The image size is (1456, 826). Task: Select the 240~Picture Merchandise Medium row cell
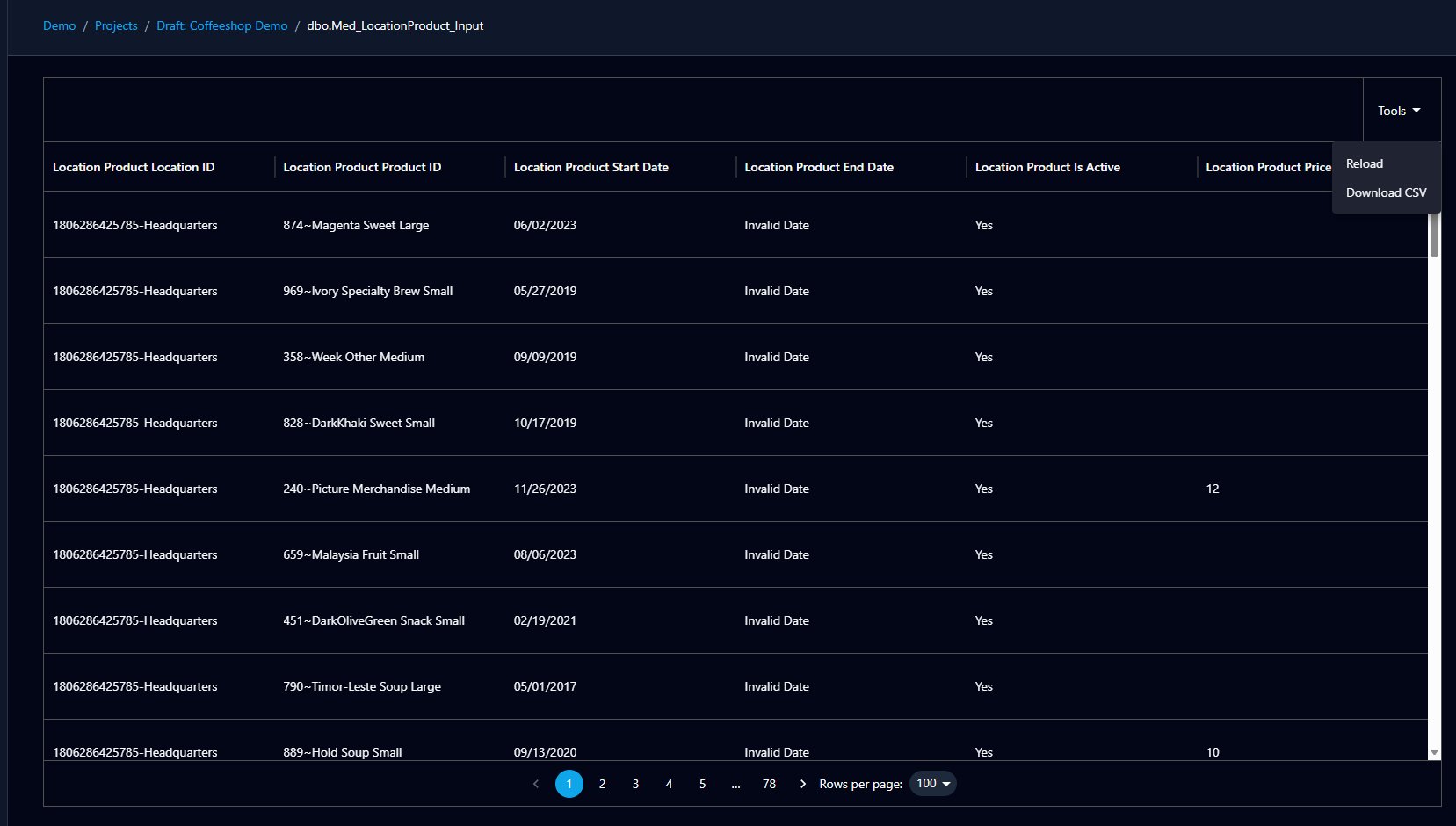(377, 489)
